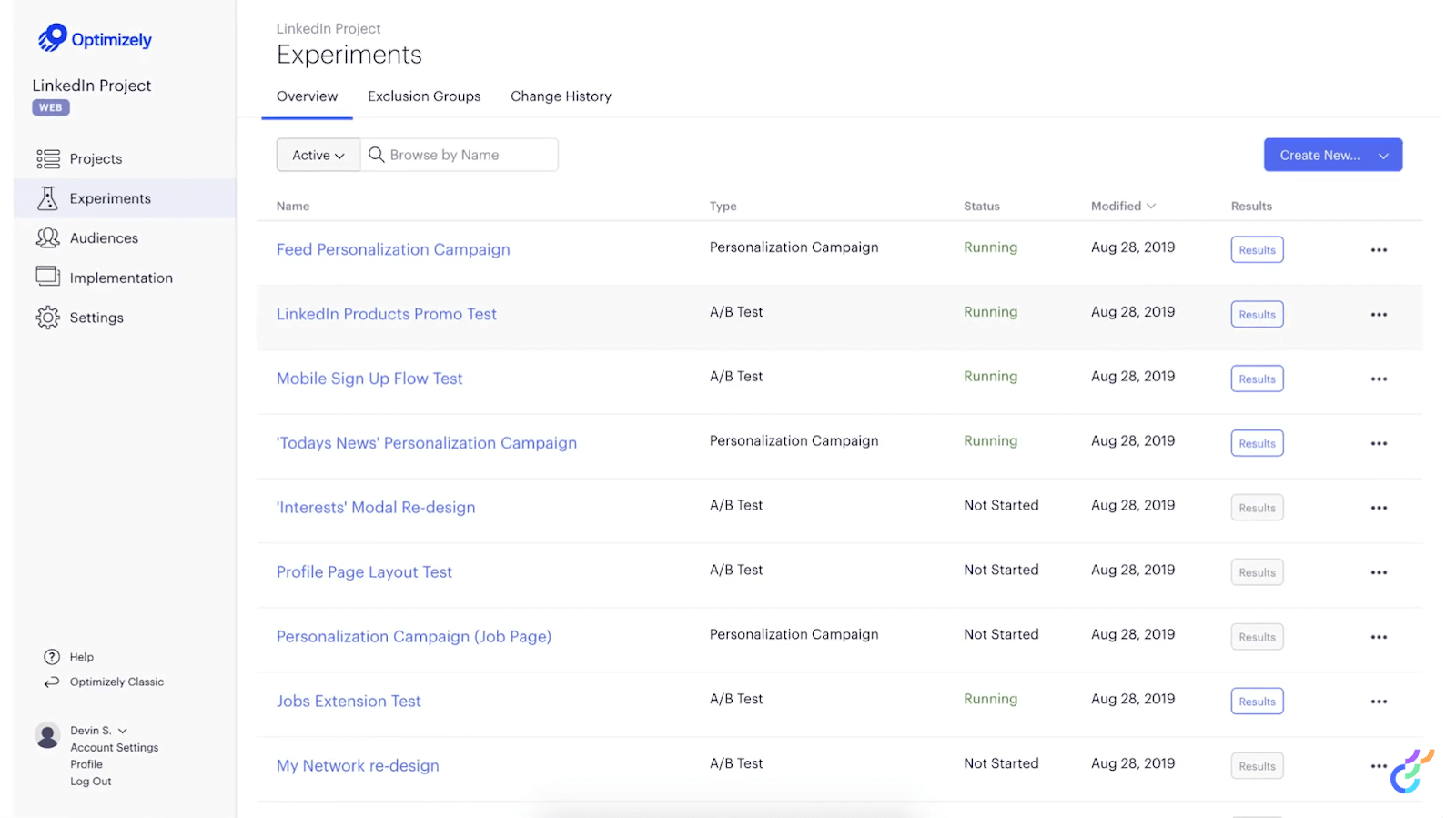
Task: Open more options for 'Todays News' Personalization Campaign
Action: [1379, 444]
